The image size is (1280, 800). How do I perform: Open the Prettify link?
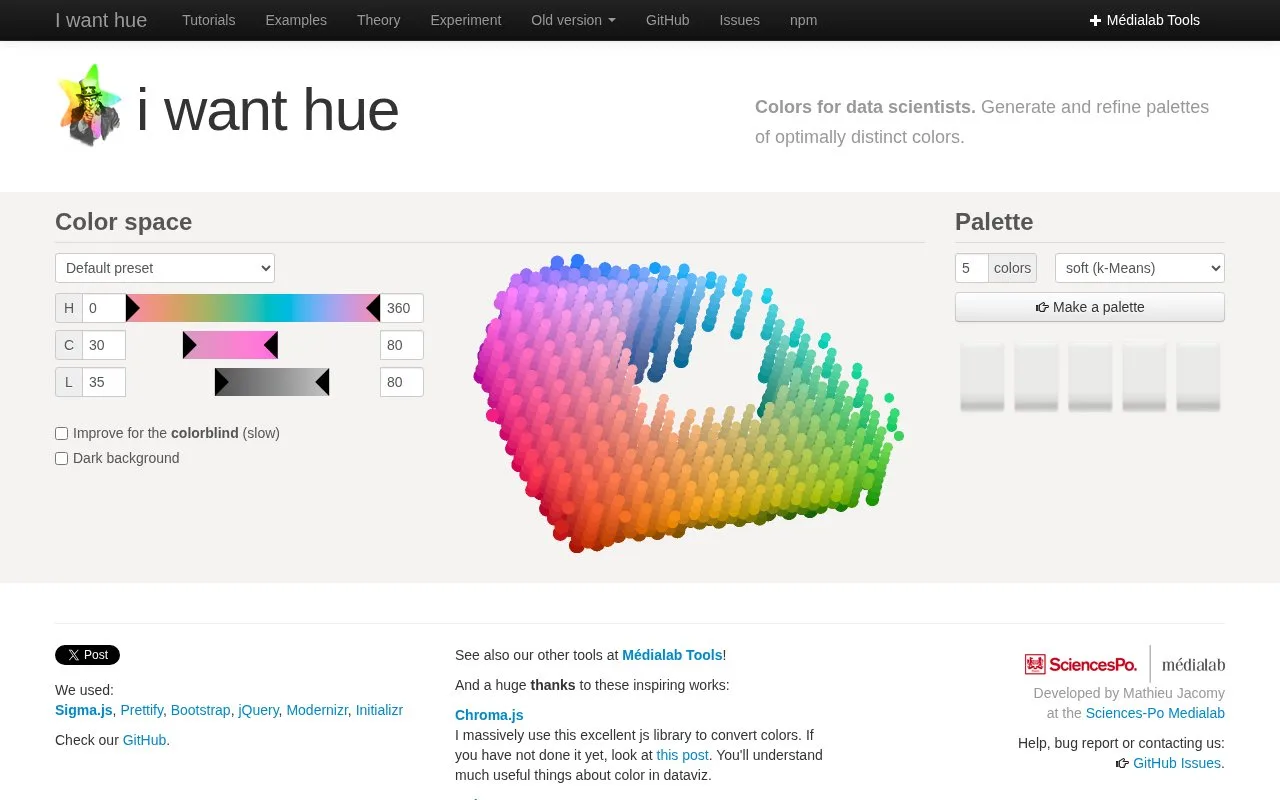click(x=141, y=710)
